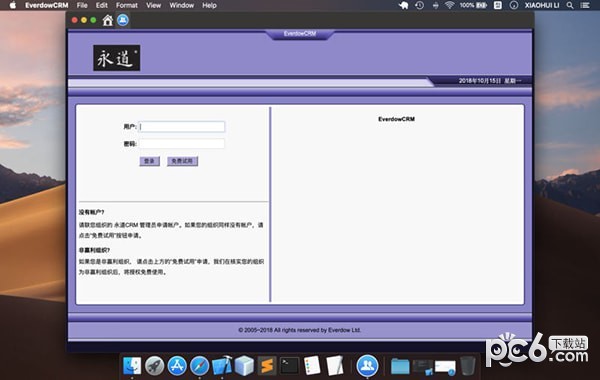This screenshot has width=600, height=380.
Task: Open Sublime Text from the Dock
Action: point(267,366)
